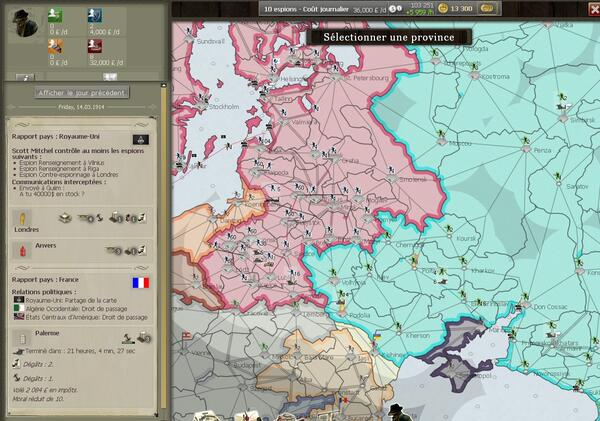Click the money icon beside 36,000 £/d

pyautogui.click(x=395, y=8)
